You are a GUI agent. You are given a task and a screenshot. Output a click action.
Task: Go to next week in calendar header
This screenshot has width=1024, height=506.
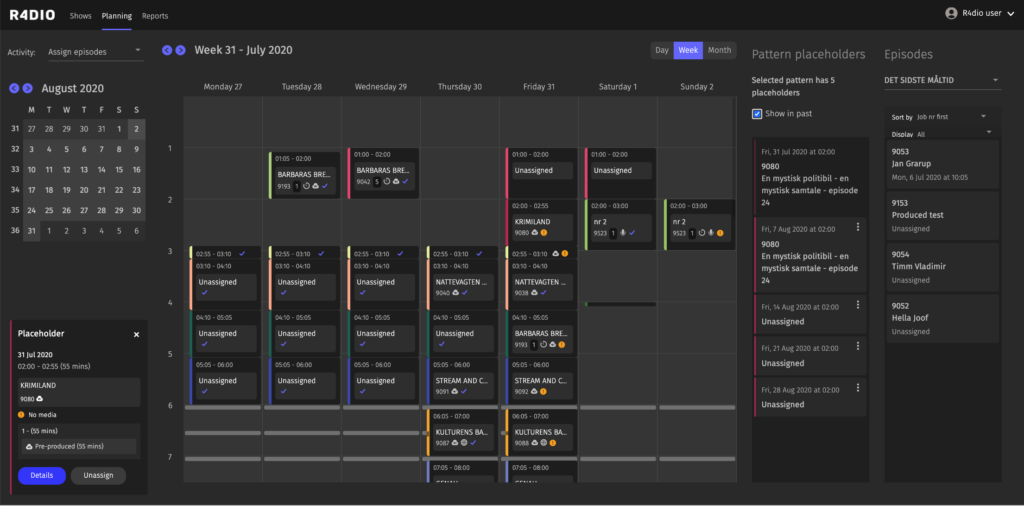point(181,50)
